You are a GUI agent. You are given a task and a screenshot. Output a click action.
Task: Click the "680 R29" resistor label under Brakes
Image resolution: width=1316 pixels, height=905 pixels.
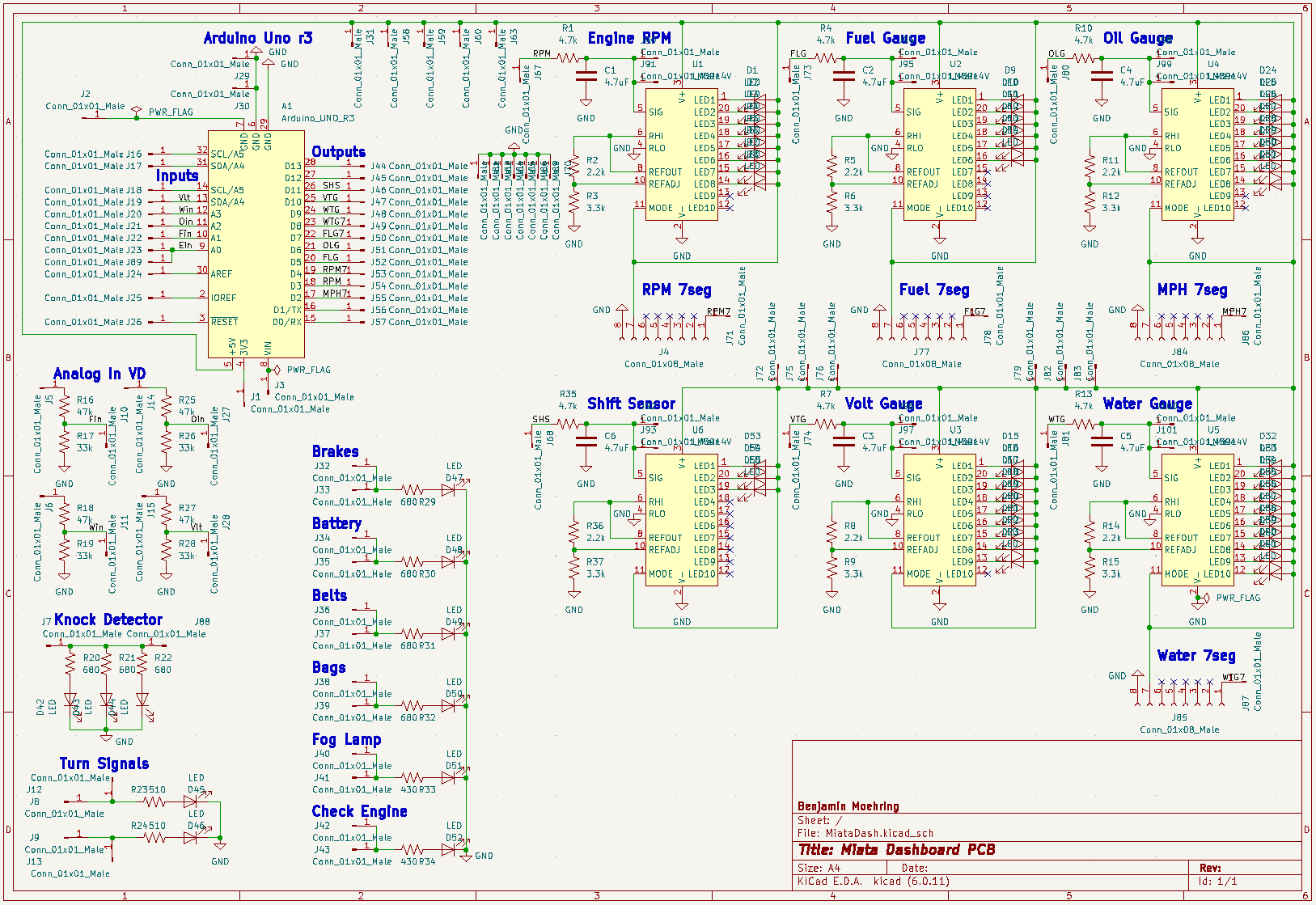pyautogui.click(x=418, y=502)
